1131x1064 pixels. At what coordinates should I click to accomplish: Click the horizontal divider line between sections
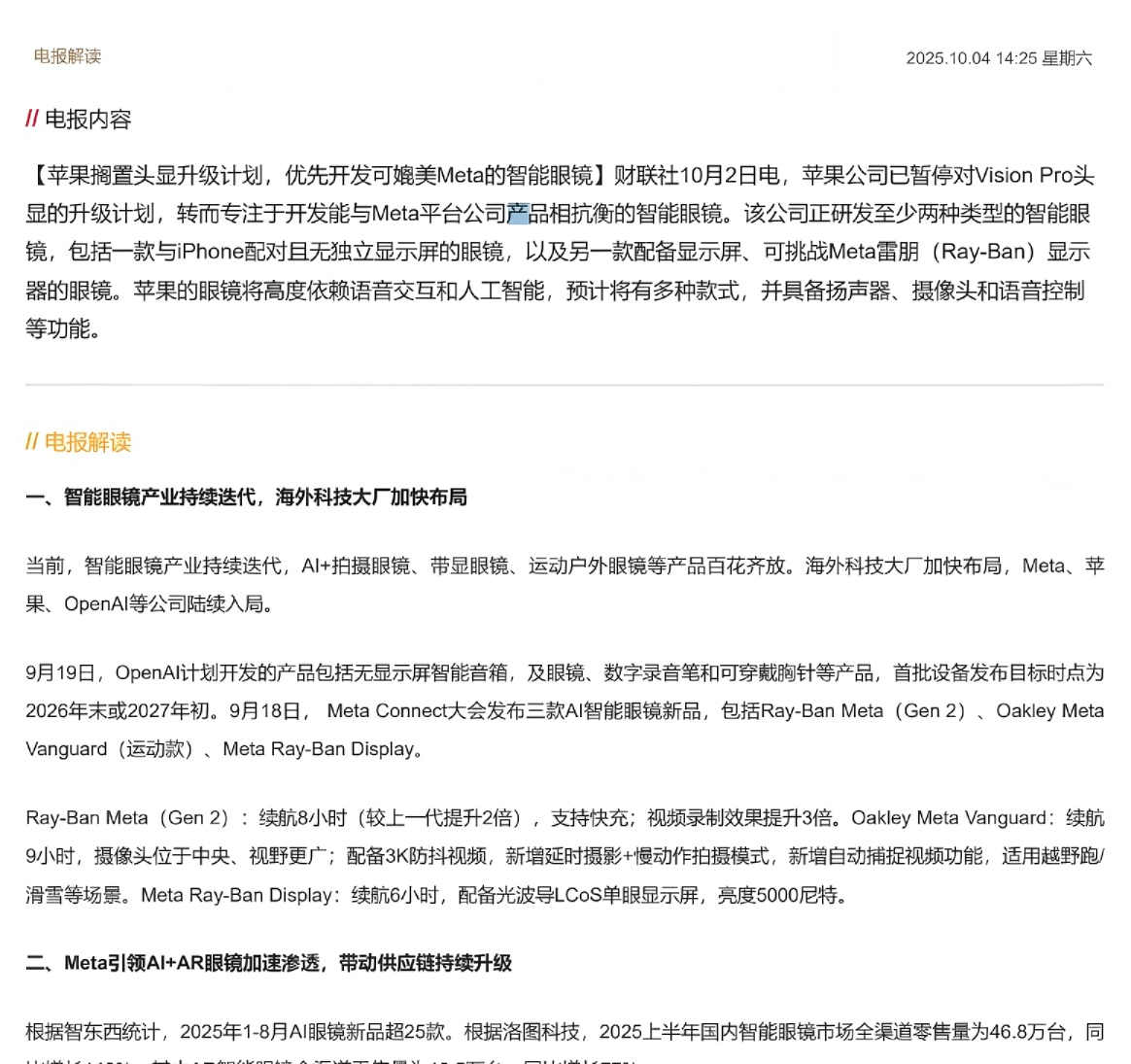[564, 385]
